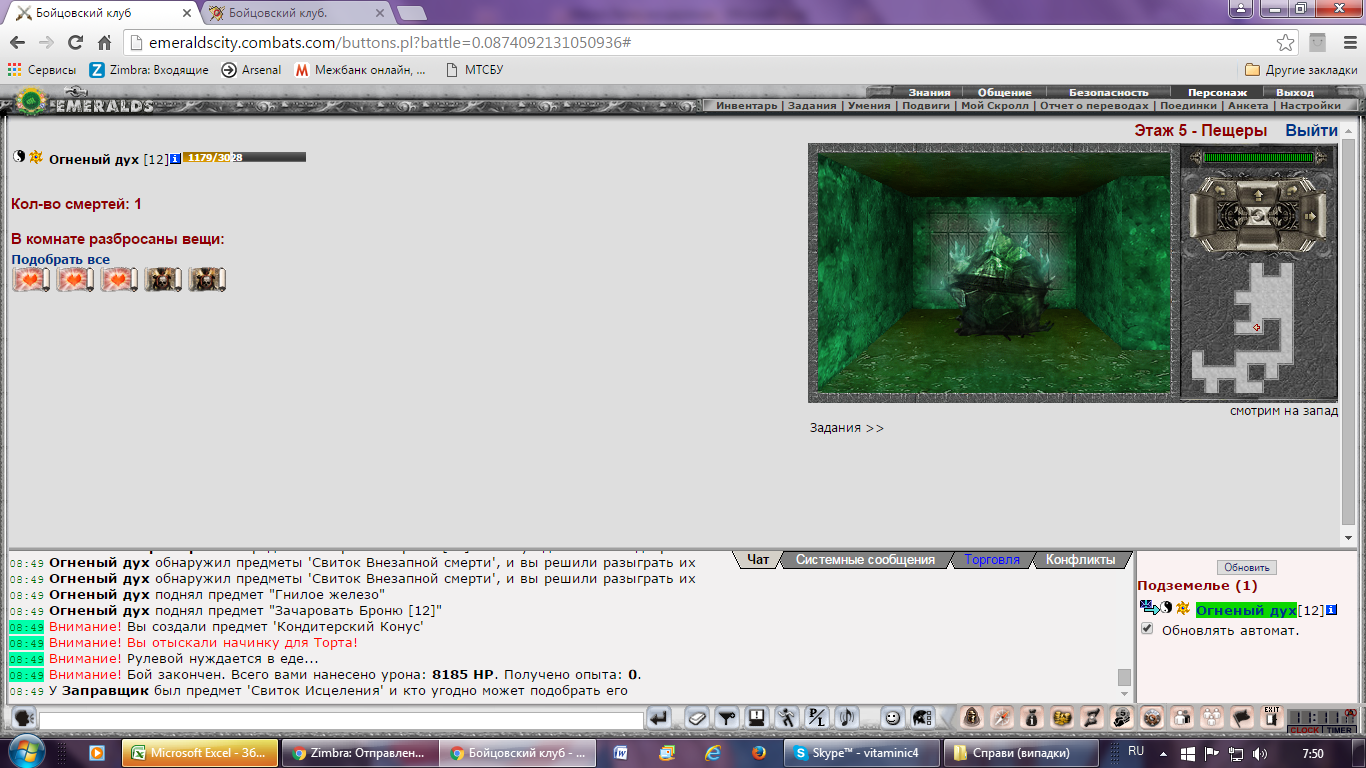Viewport: 1366px width, 768px height.
Task: Bookmark this page with the star icon
Action: coord(1286,43)
